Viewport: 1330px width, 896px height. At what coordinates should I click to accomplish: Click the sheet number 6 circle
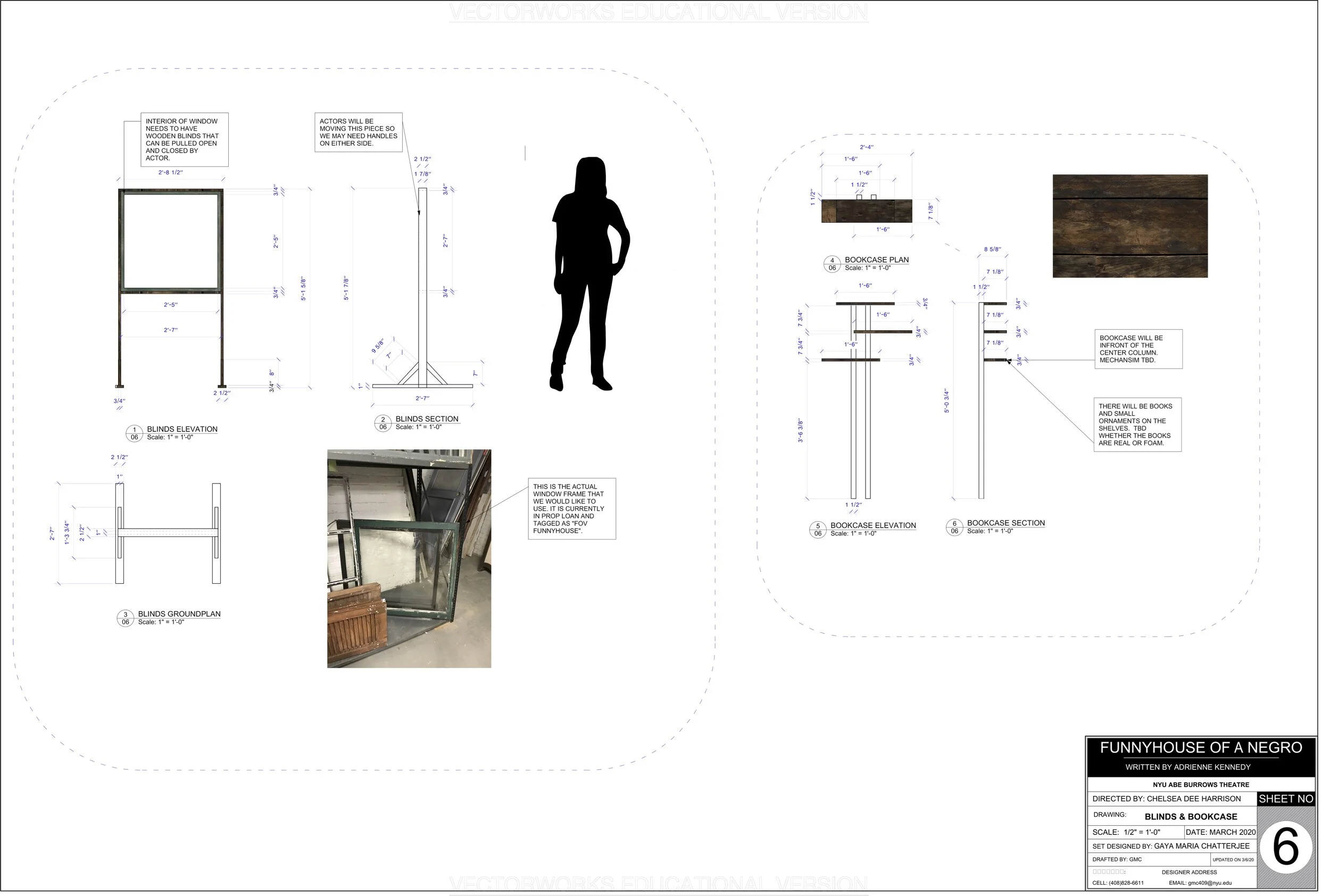pyautogui.click(x=1285, y=848)
